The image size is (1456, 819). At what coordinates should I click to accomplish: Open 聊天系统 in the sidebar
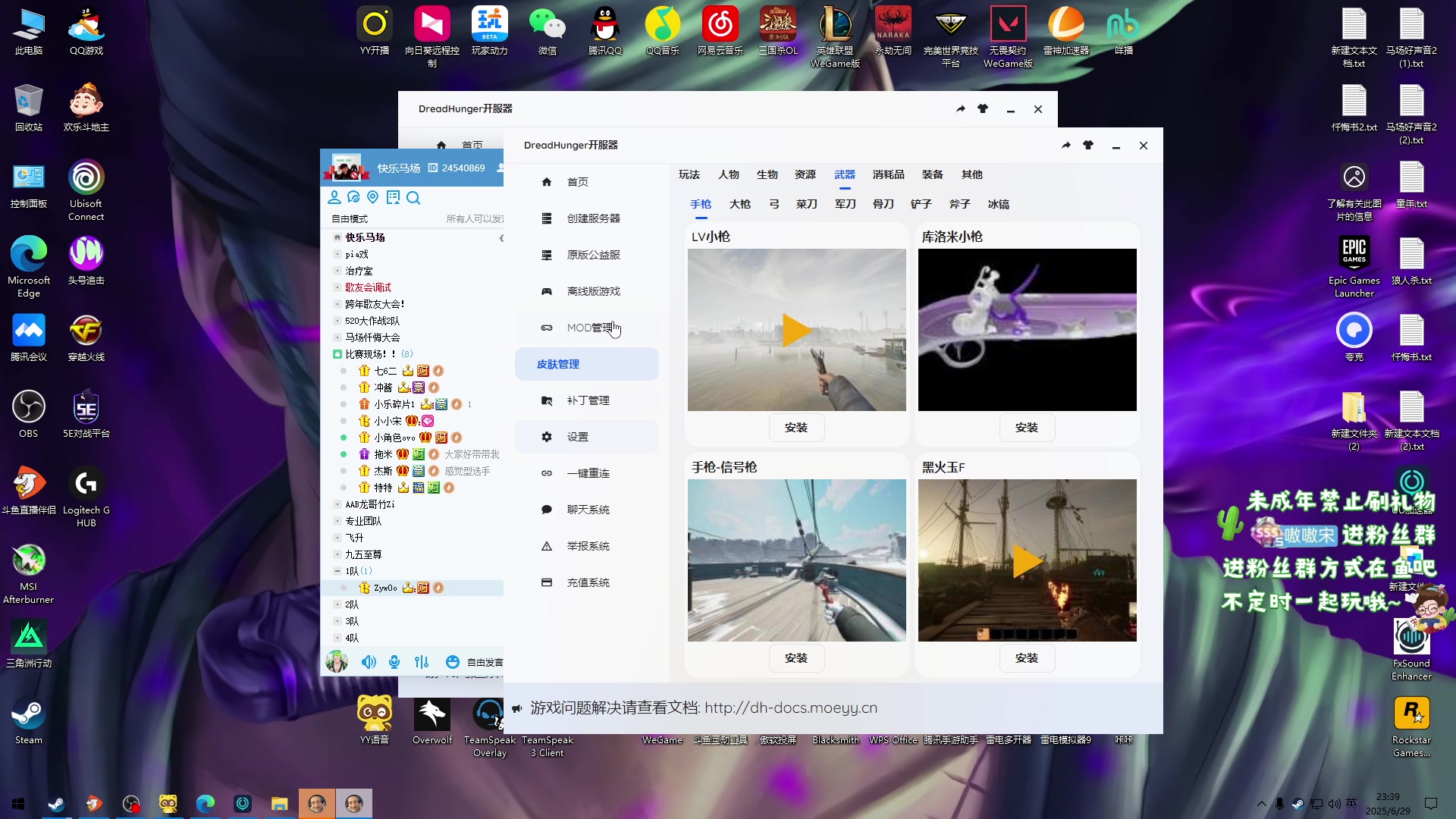click(586, 510)
